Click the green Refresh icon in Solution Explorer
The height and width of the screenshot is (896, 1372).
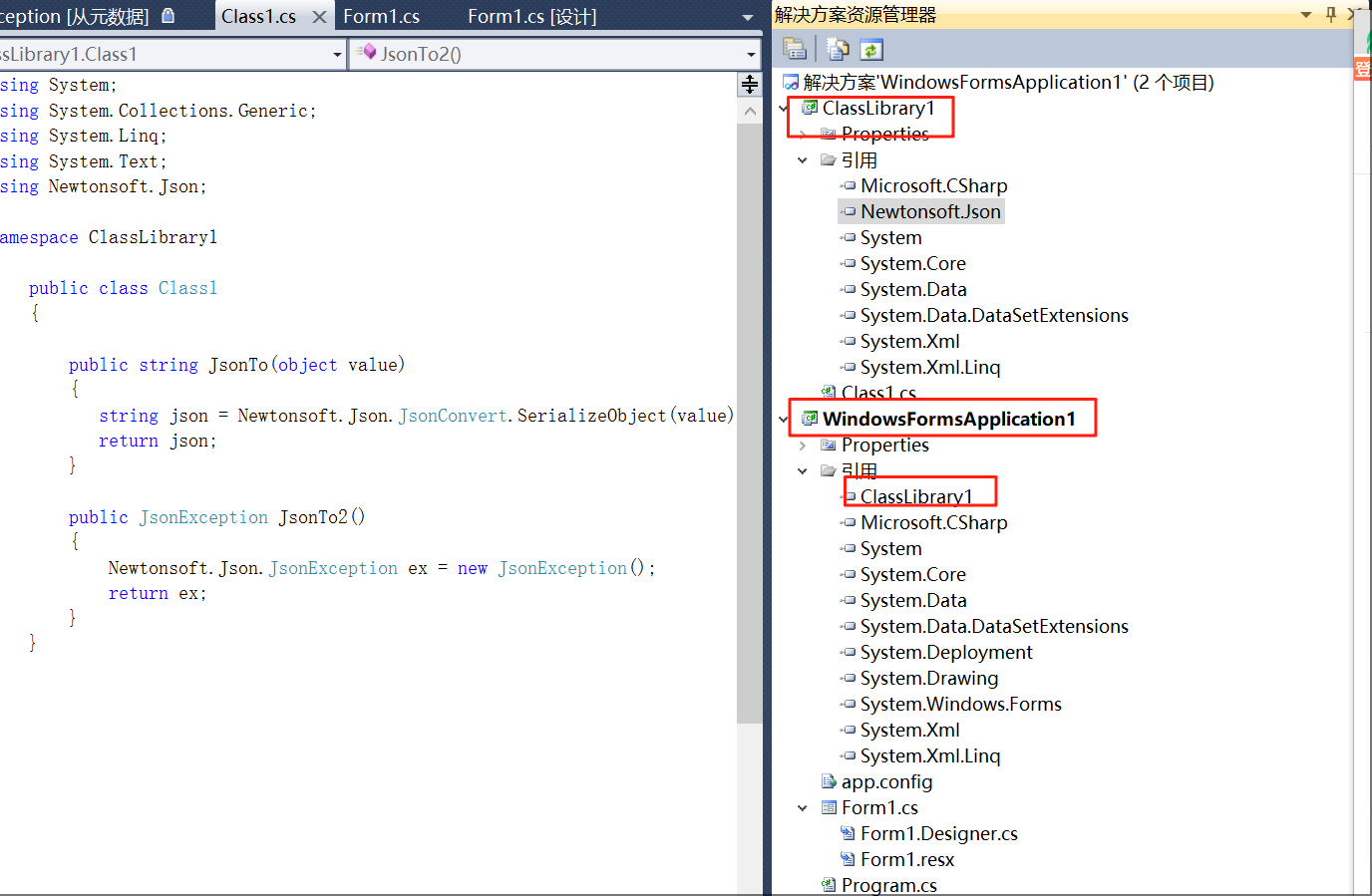(871, 50)
